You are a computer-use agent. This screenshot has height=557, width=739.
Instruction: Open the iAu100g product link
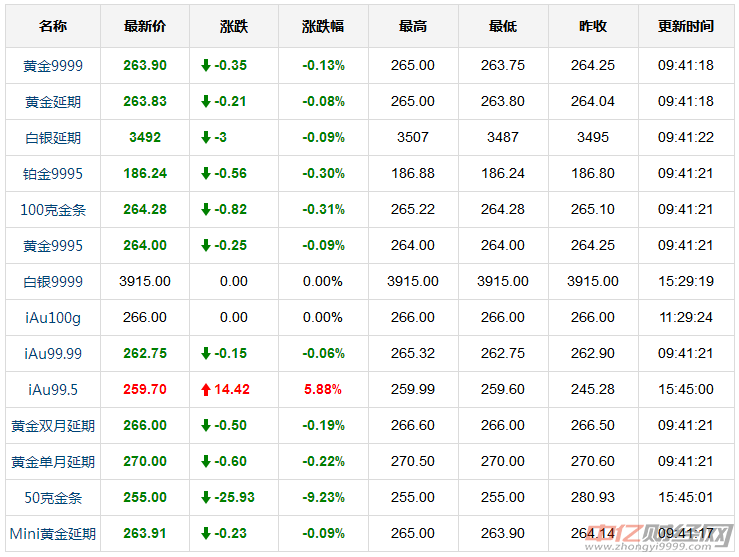tap(53, 318)
